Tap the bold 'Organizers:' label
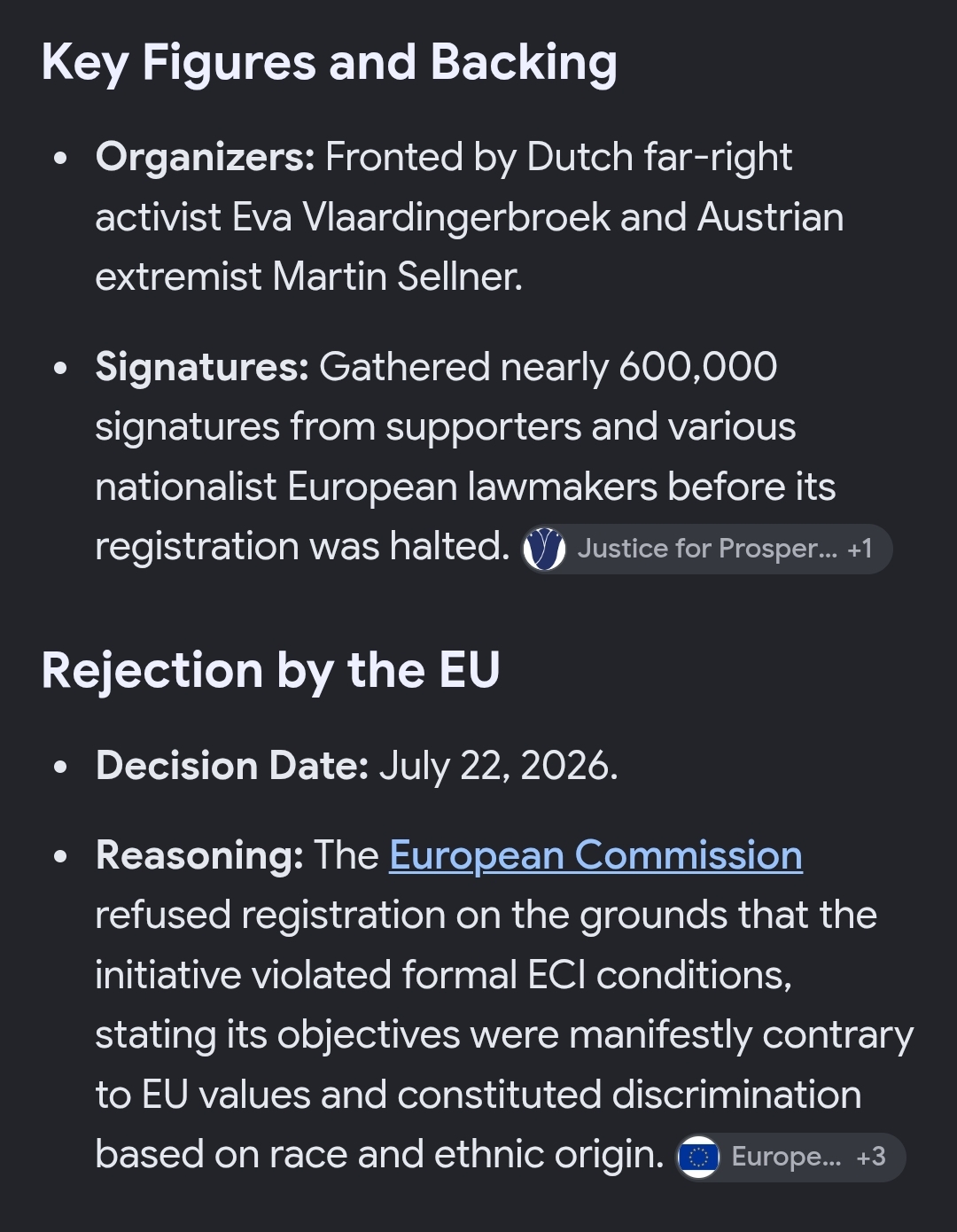Viewport: 957px width, 1232px height. pos(205,158)
